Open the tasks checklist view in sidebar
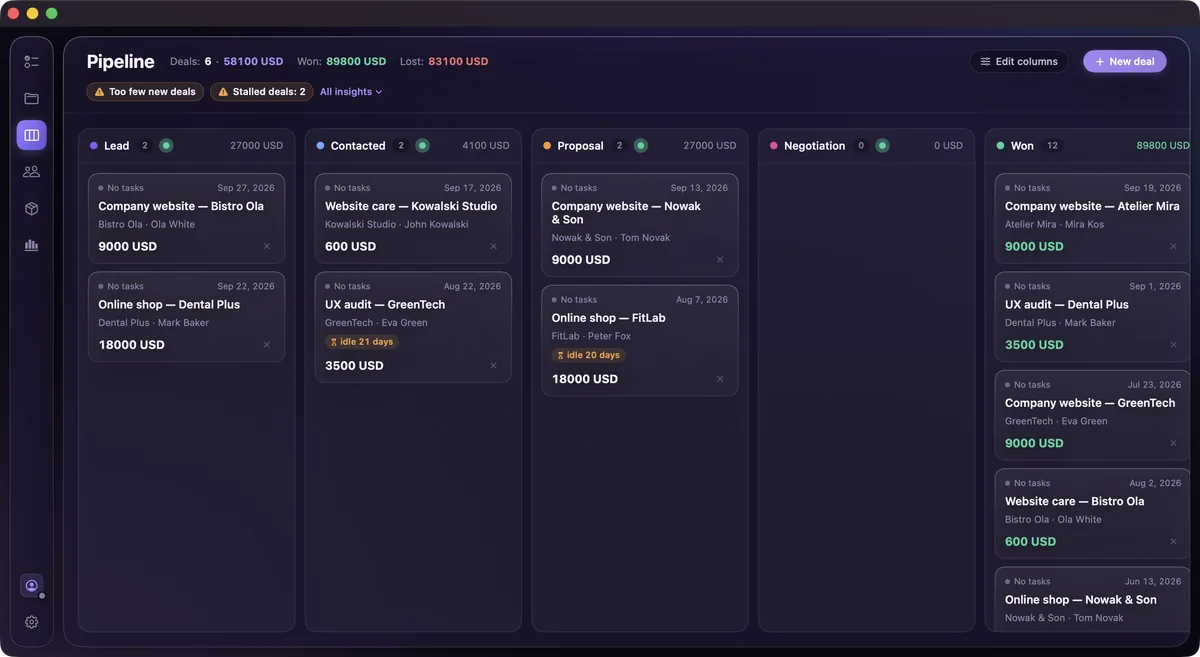The width and height of the screenshot is (1200, 657). tap(31, 62)
